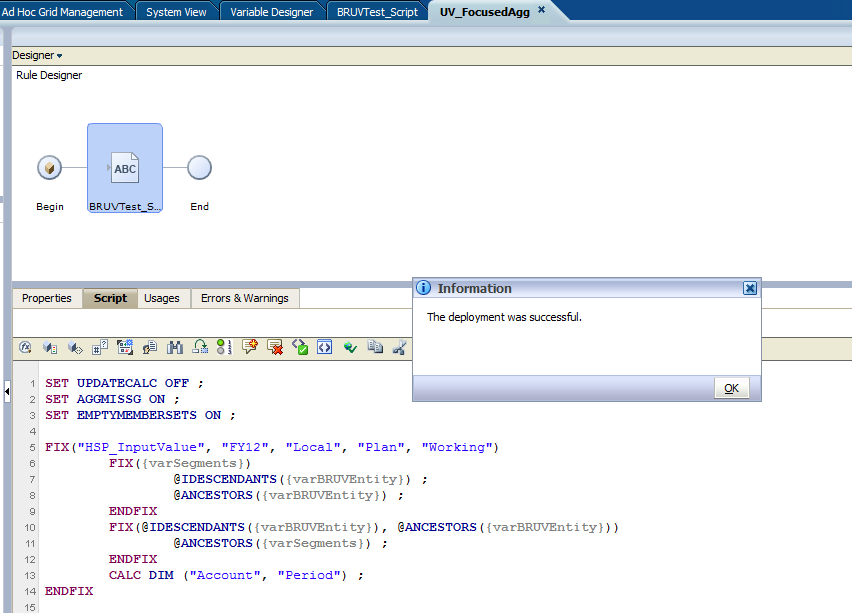852x613 pixels.
Task: Click @IDESCENDANTS on line 7
Action: [x=225, y=479]
